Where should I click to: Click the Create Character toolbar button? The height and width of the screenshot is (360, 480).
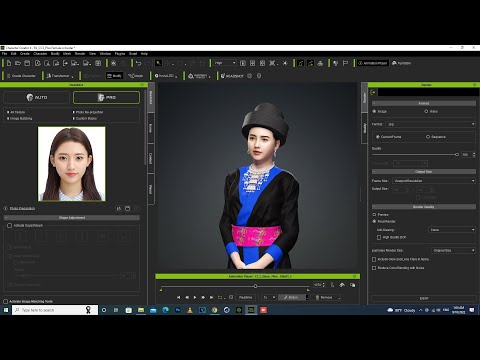tap(21, 76)
